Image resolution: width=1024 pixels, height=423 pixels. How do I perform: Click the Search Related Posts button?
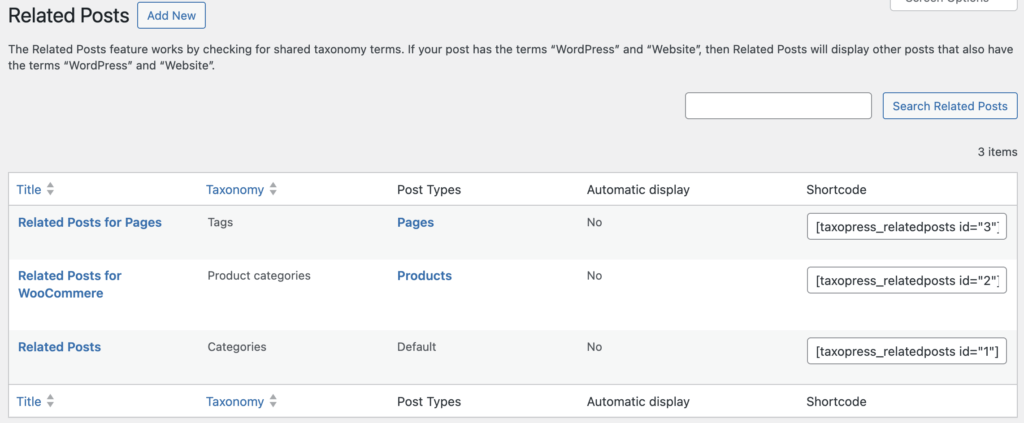point(949,106)
